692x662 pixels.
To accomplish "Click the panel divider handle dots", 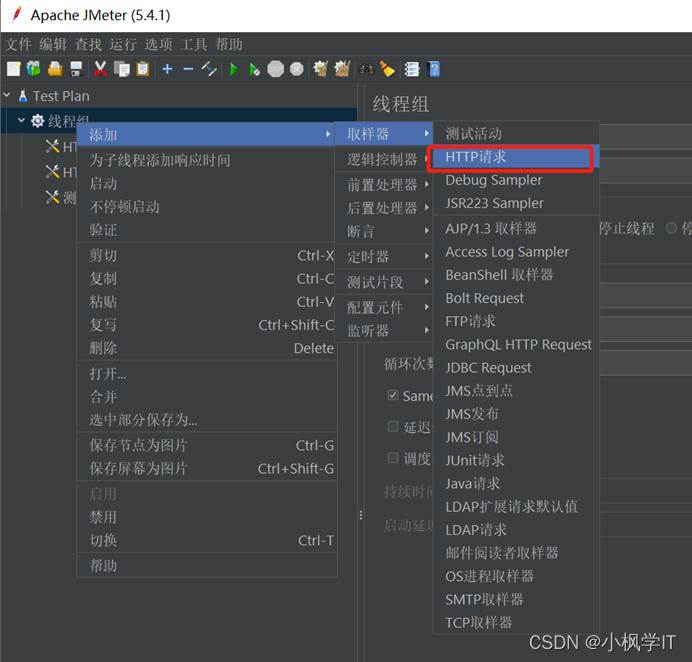I will click(x=361, y=515).
